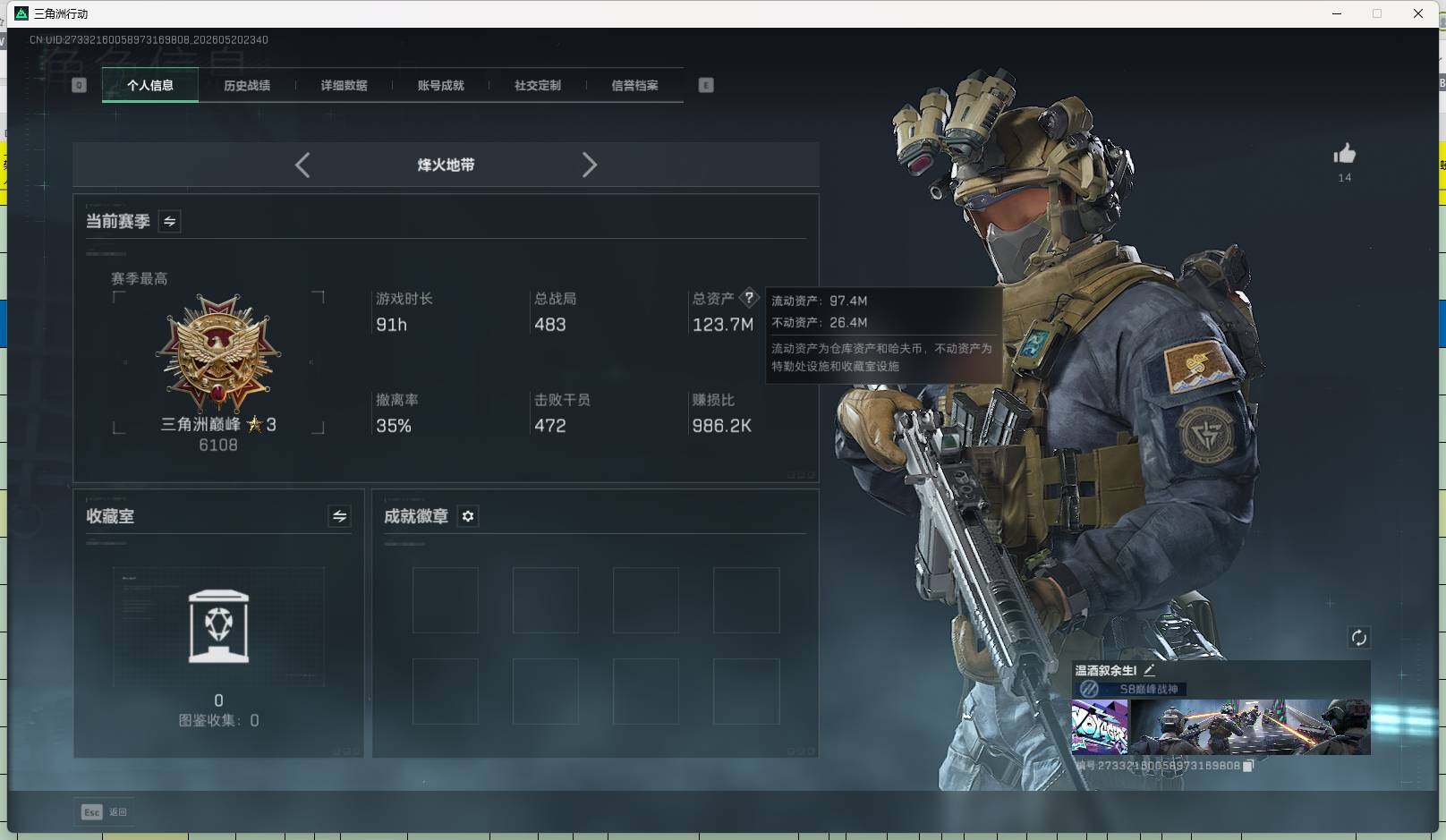
Task: Go to next game mode with right chevron
Action: tap(589, 165)
